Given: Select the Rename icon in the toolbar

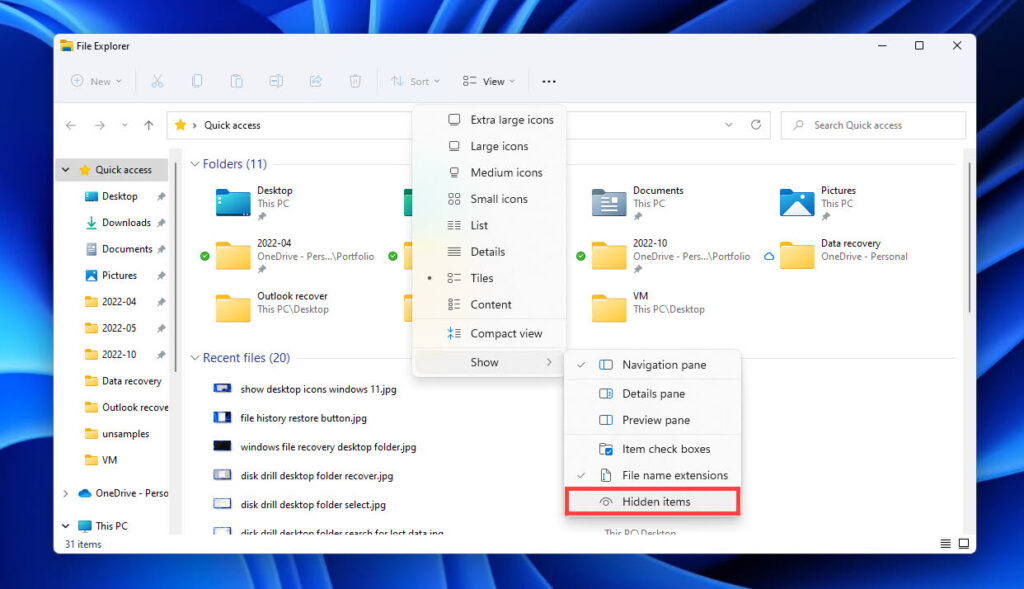Looking at the screenshot, I should [276, 81].
